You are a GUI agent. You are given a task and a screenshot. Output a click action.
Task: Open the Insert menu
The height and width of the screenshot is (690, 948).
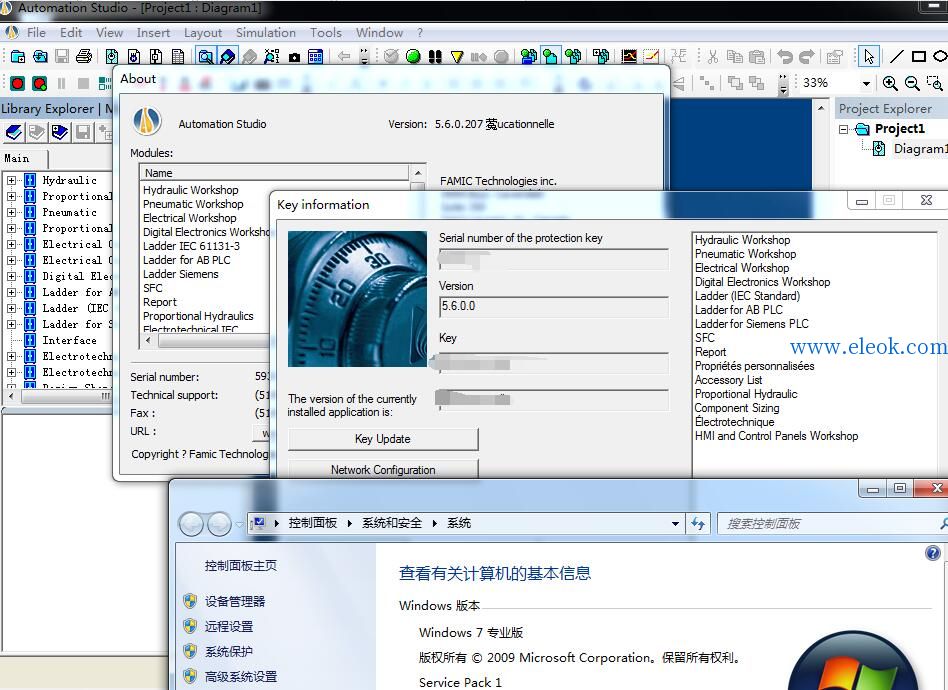point(153,33)
